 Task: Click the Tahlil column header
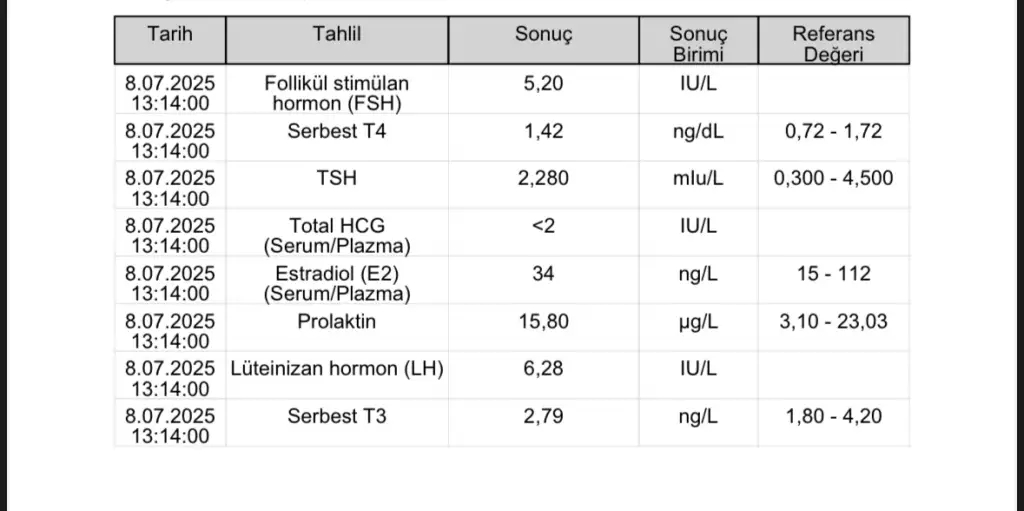coord(337,34)
